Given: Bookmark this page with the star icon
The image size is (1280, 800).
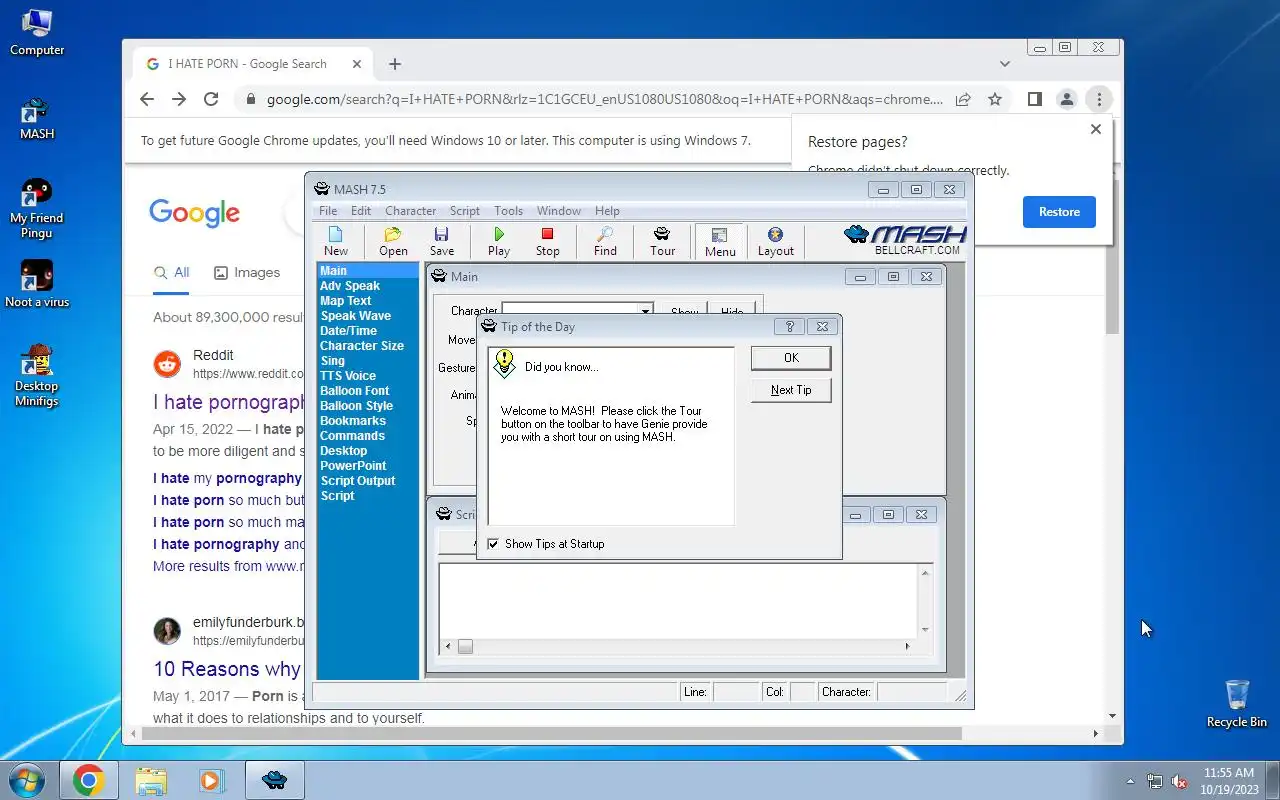Looking at the screenshot, I should 995,99.
